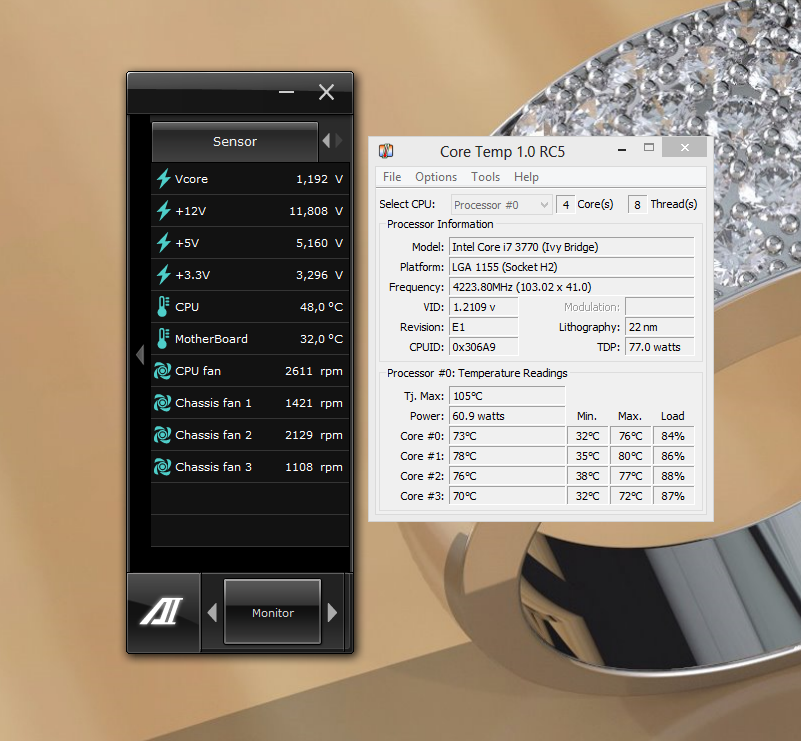Click the Core #0 temperature 73°C
Viewport: 801px width, 741px height.
click(507, 436)
